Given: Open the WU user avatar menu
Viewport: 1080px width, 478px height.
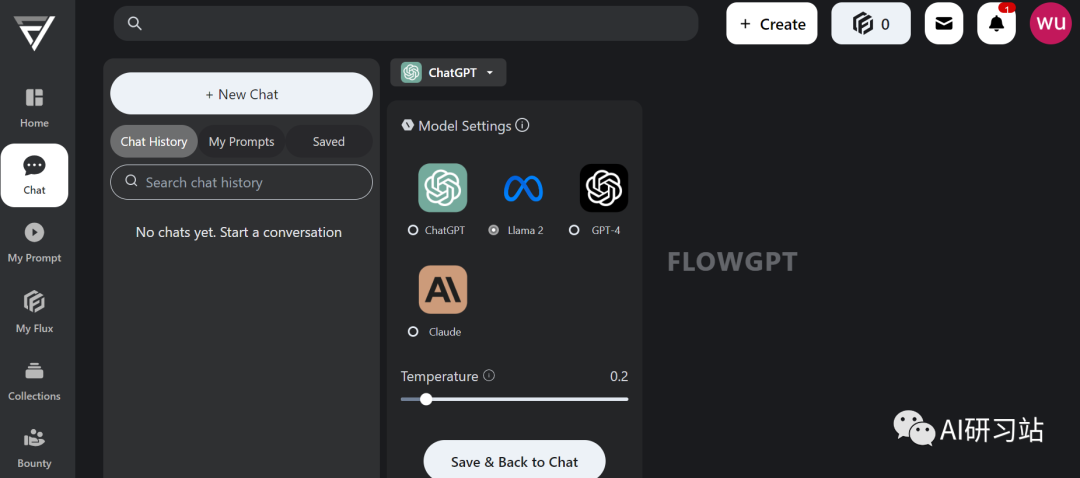Looking at the screenshot, I should click(x=1051, y=23).
